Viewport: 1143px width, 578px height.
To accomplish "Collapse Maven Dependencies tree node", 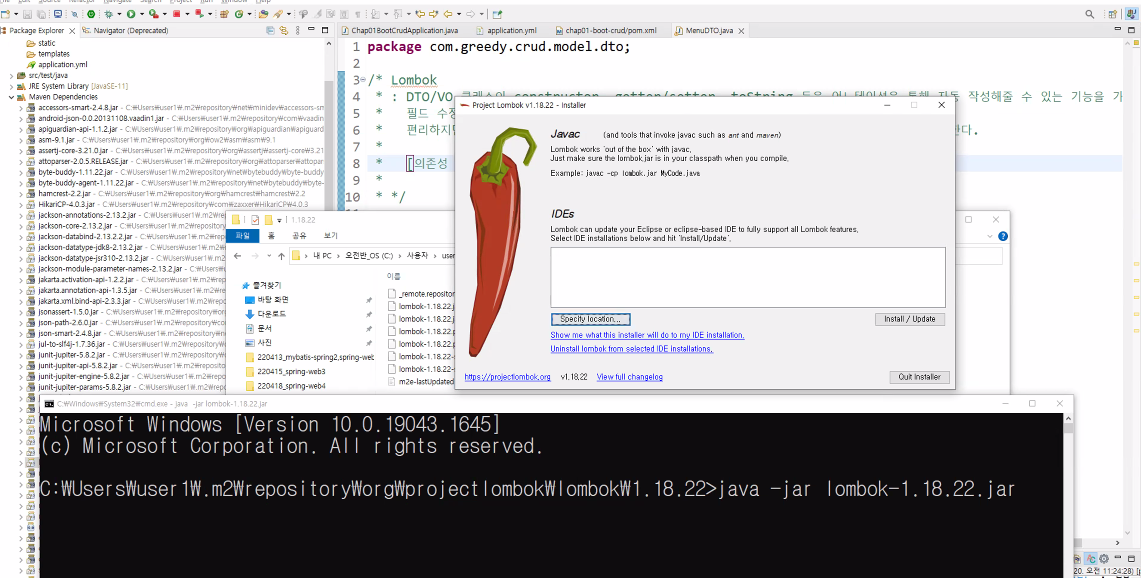I will click(x=11, y=97).
